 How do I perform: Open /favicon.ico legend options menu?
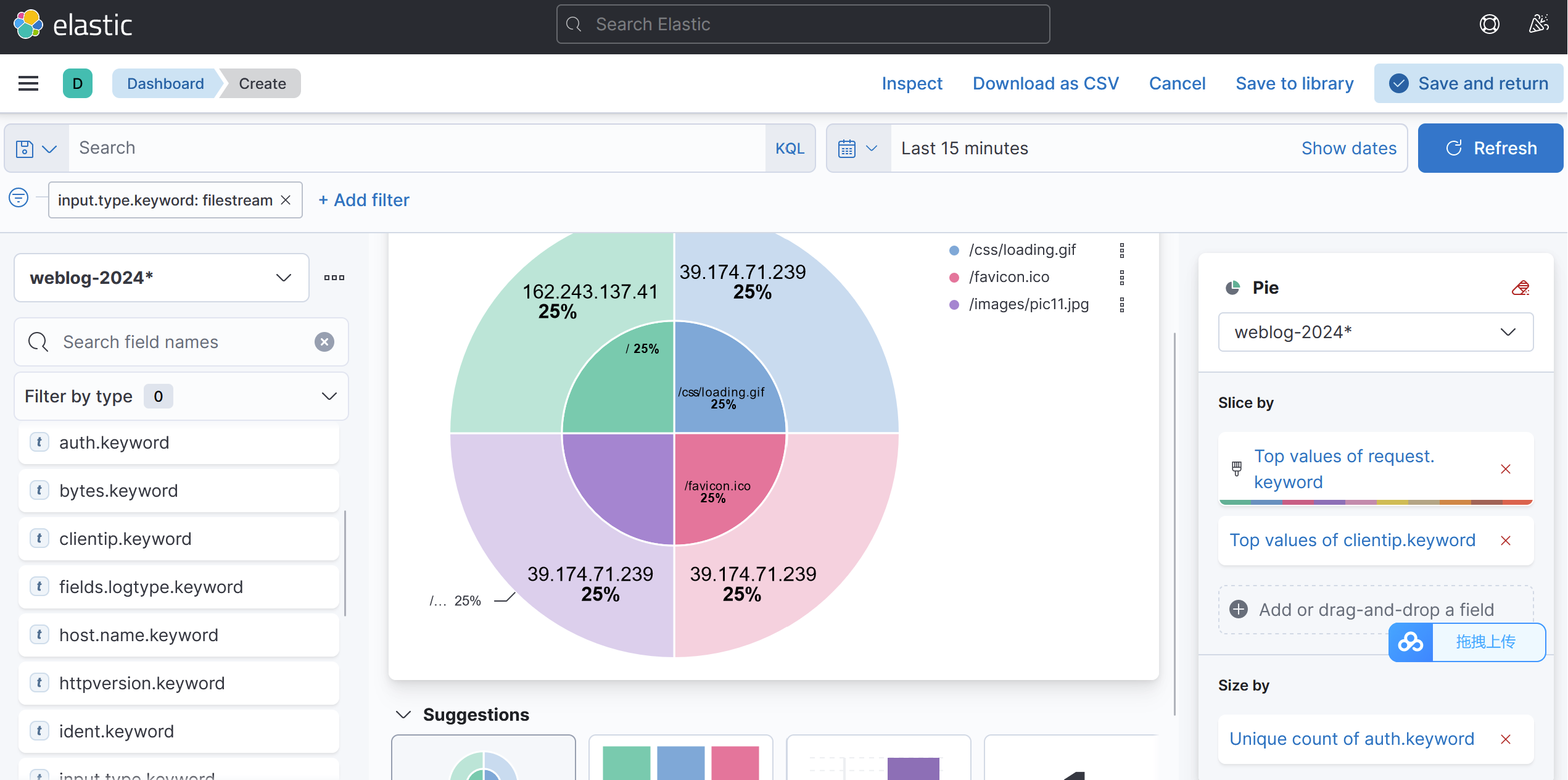pos(1122,278)
